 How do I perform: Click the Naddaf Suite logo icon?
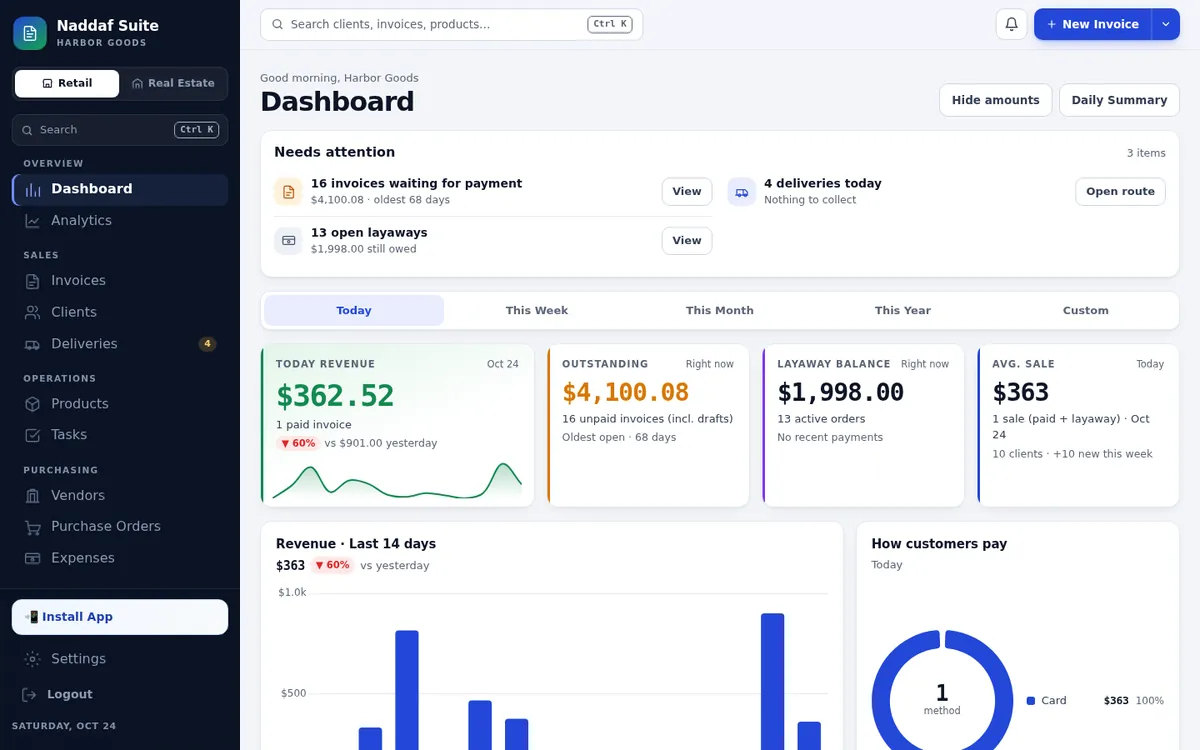tap(30, 33)
